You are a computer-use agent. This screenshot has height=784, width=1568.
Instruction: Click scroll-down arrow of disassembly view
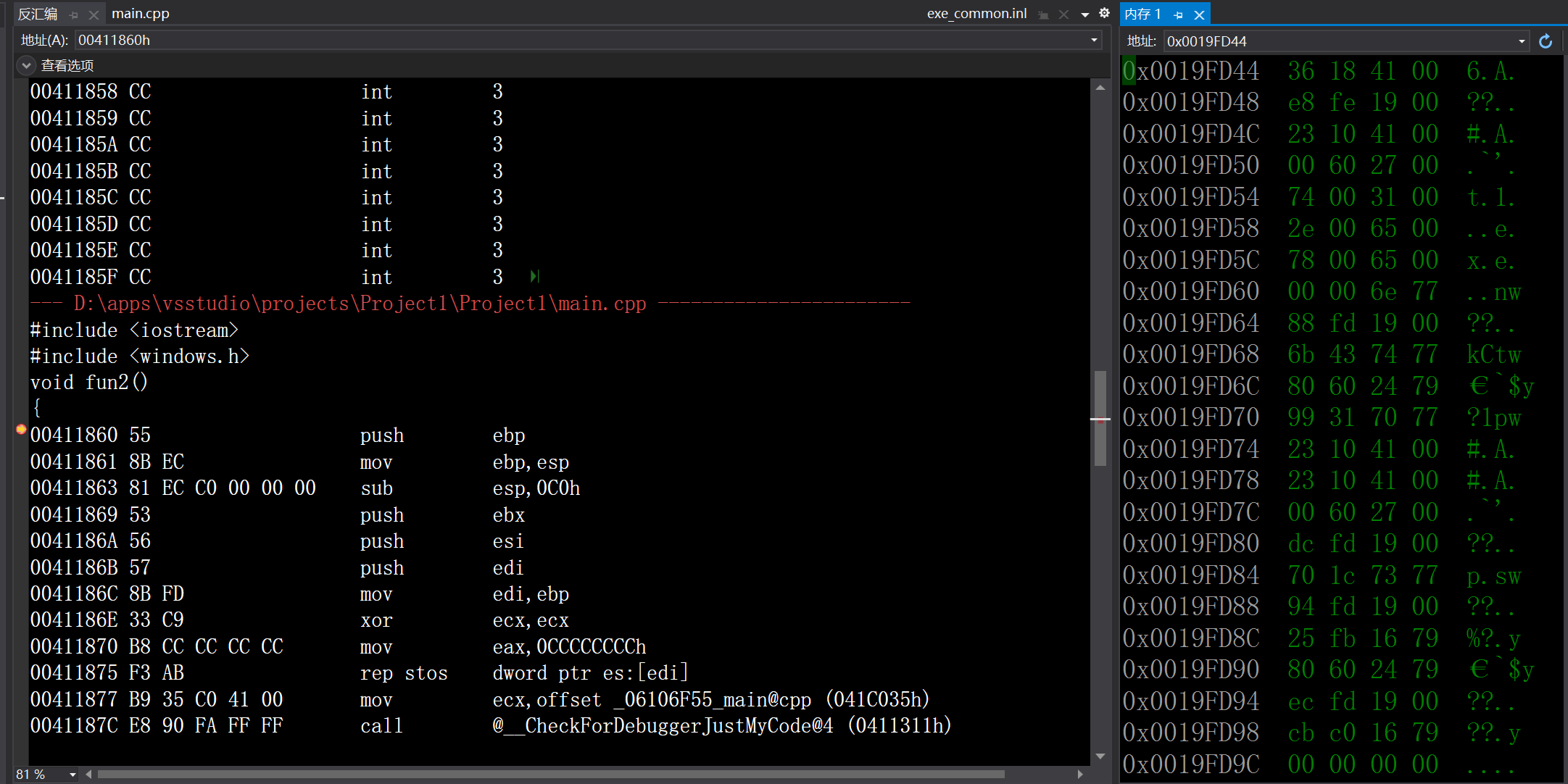[x=1100, y=756]
